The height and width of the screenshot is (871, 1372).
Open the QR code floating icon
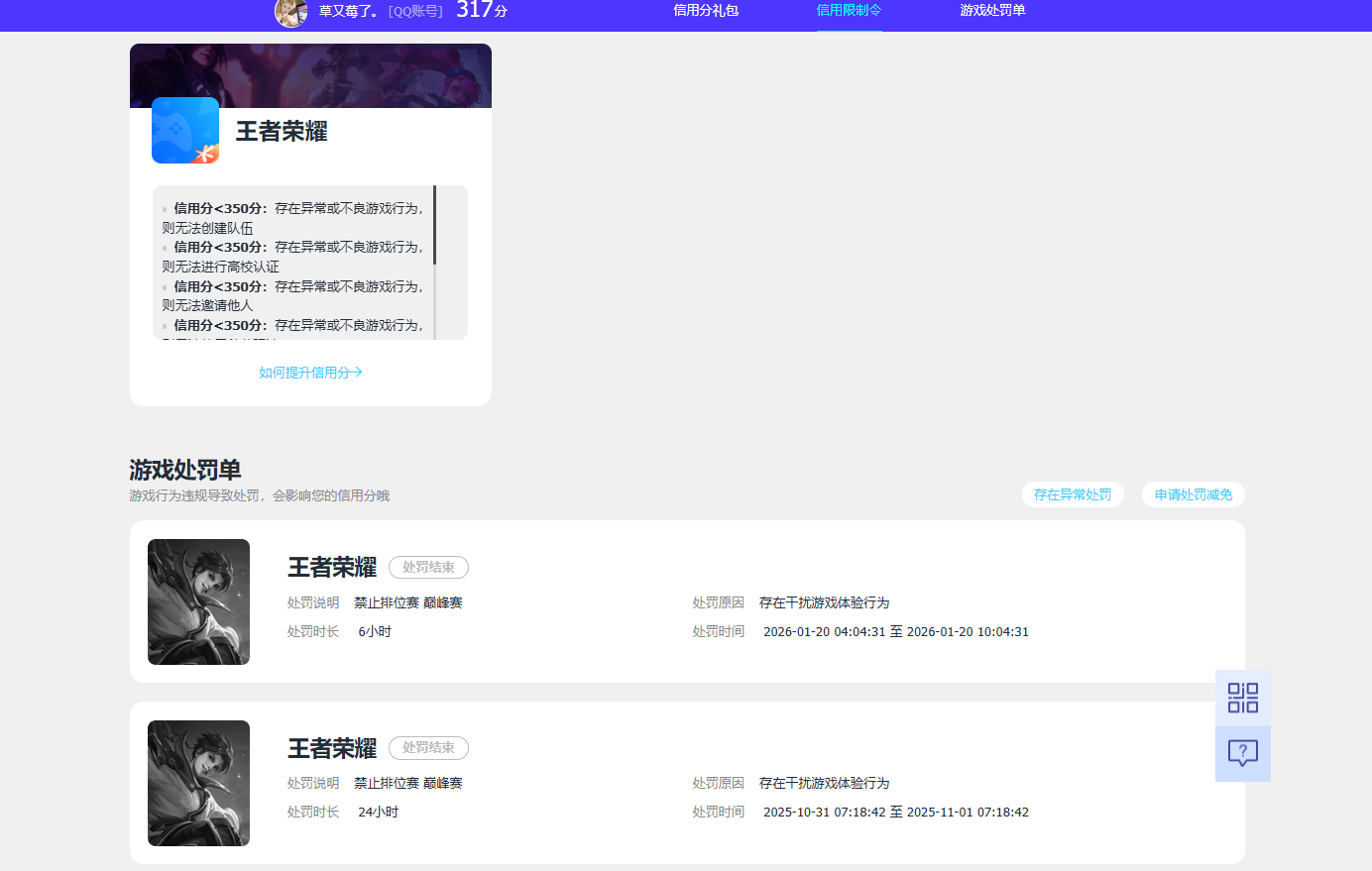tap(1242, 697)
